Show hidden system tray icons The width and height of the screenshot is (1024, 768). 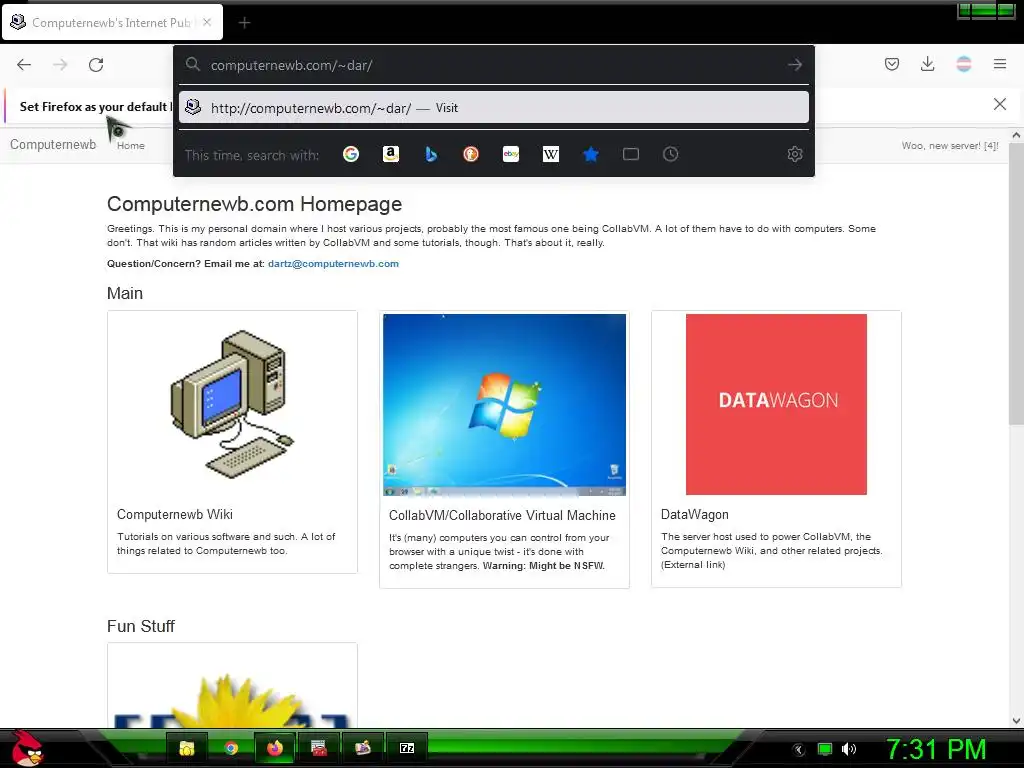pos(799,749)
